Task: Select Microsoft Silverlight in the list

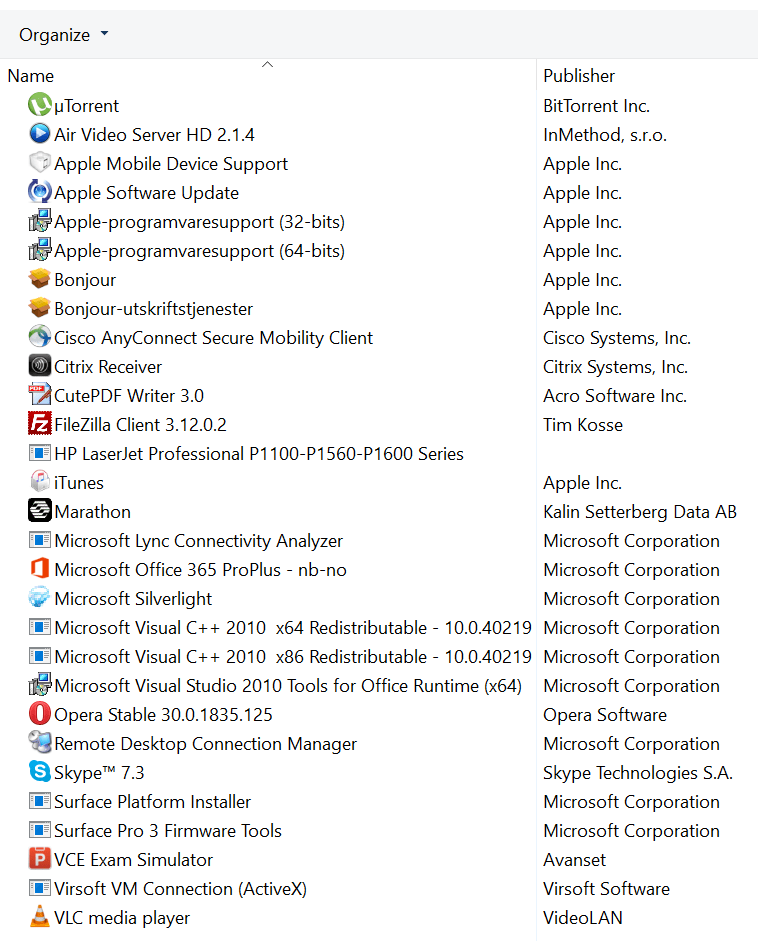Action: pos(133,598)
